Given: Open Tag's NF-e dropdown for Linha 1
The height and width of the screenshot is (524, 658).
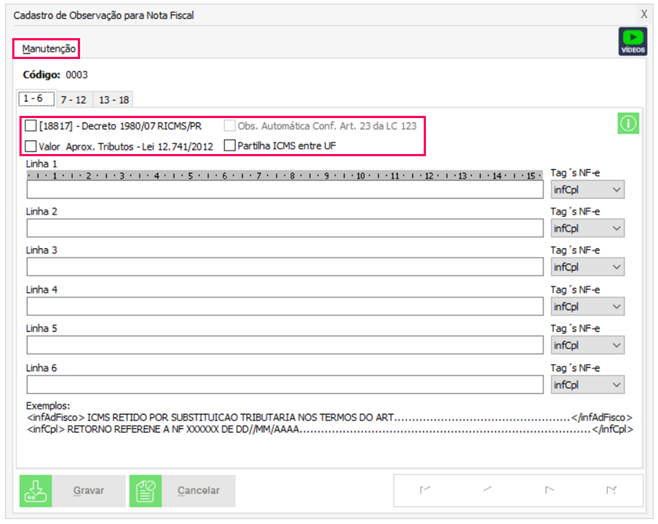Looking at the screenshot, I should (x=588, y=190).
